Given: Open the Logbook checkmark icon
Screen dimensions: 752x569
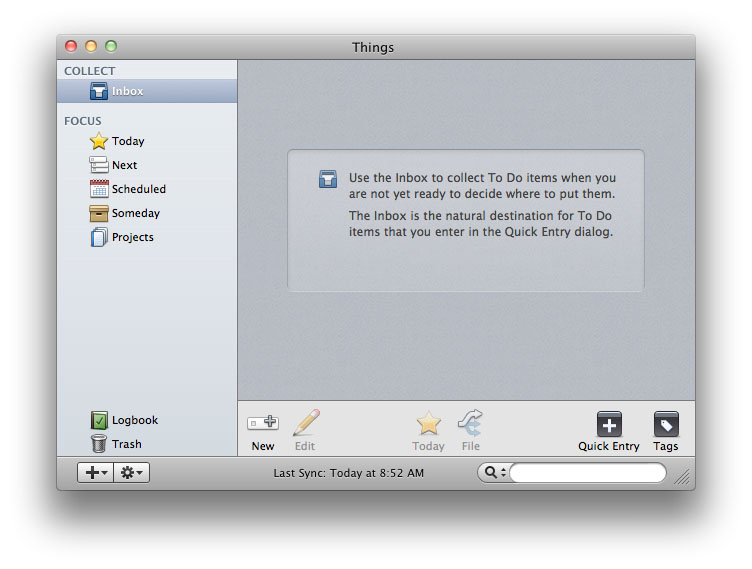Looking at the screenshot, I should point(99,420).
